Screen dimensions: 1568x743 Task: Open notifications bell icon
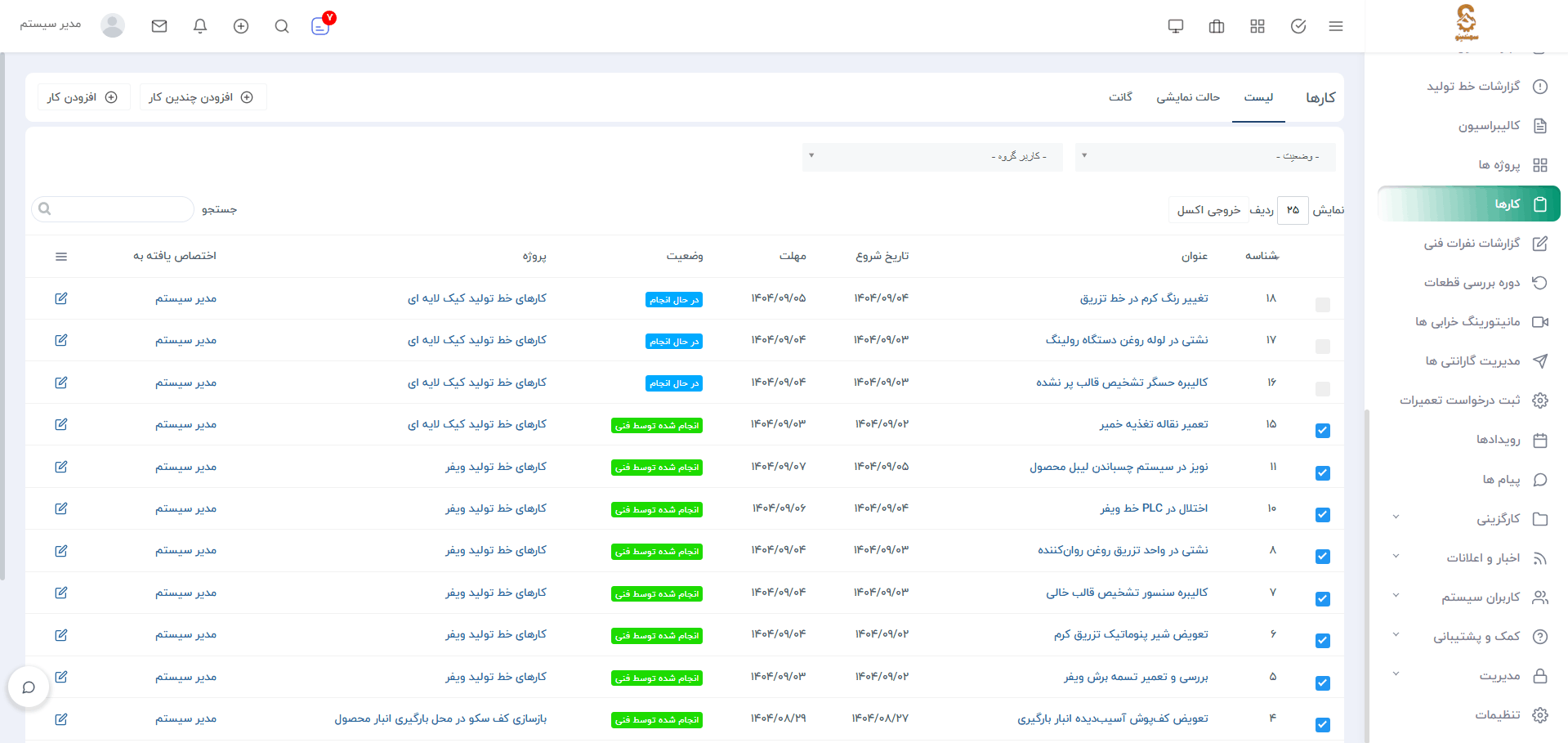coord(200,26)
